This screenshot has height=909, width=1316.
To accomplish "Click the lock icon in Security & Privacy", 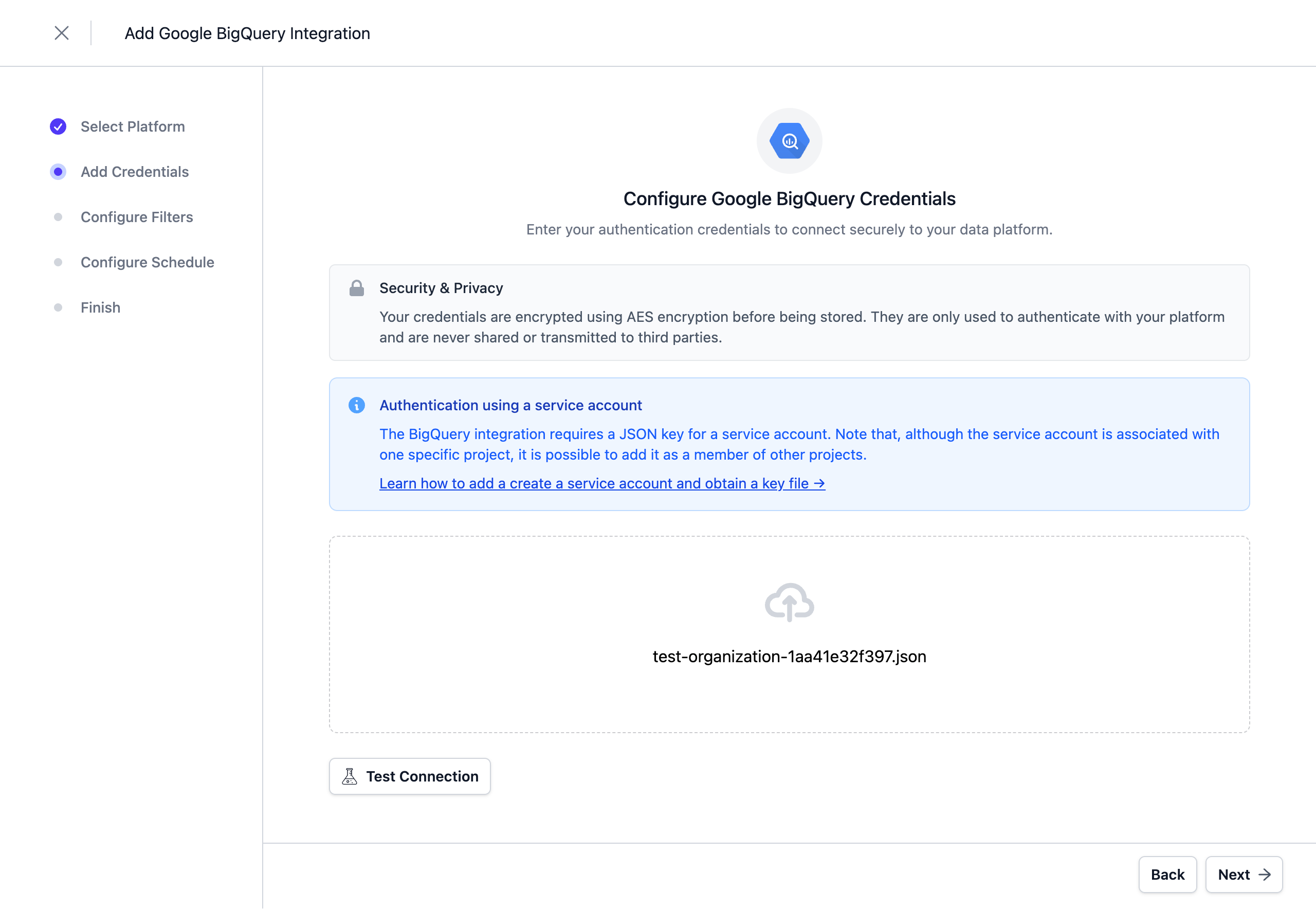I will click(356, 288).
